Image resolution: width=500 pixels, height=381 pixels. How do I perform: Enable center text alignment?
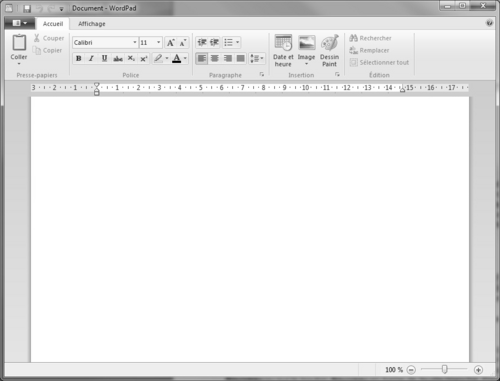click(215, 59)
